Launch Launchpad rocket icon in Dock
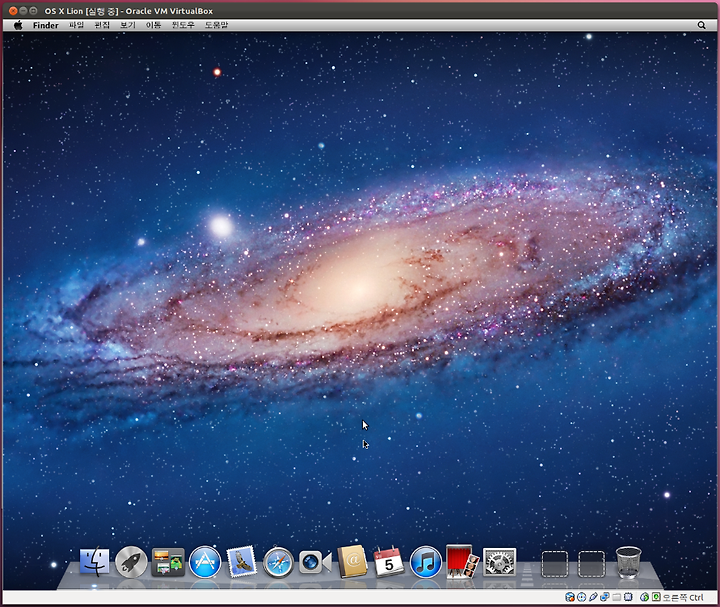Image resolution: width=720 pixels, height=607 pixels. [x=131, y=562]
